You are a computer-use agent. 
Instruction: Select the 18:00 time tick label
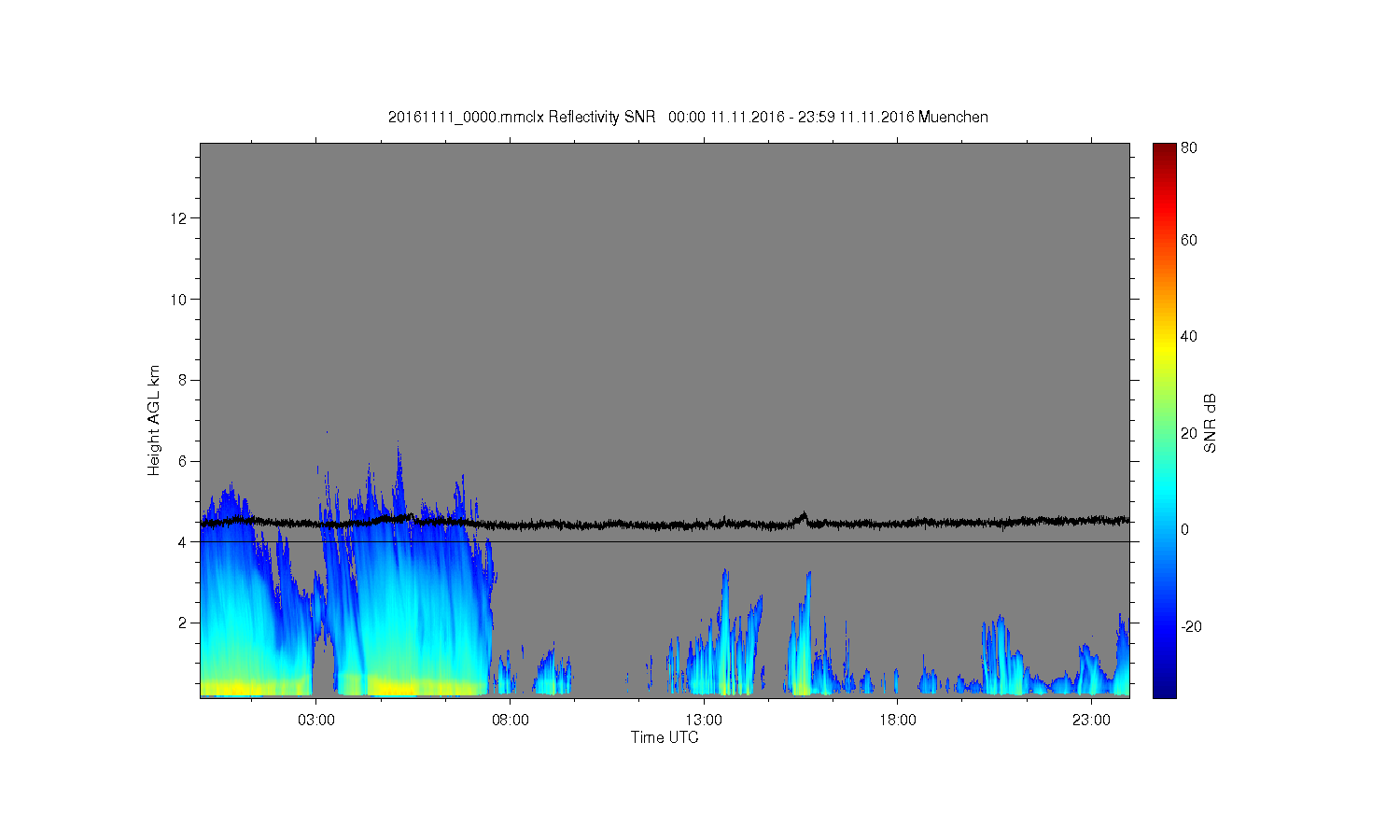coord(897,721)
